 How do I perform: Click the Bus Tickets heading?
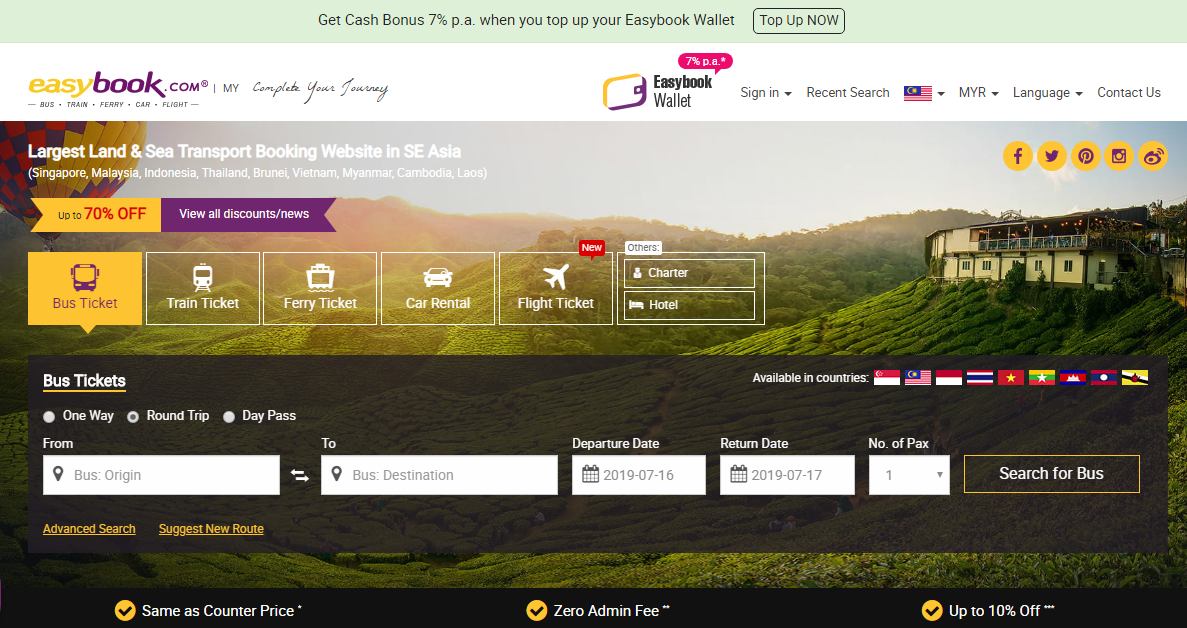pyautogui.click(x=84, y=381)
